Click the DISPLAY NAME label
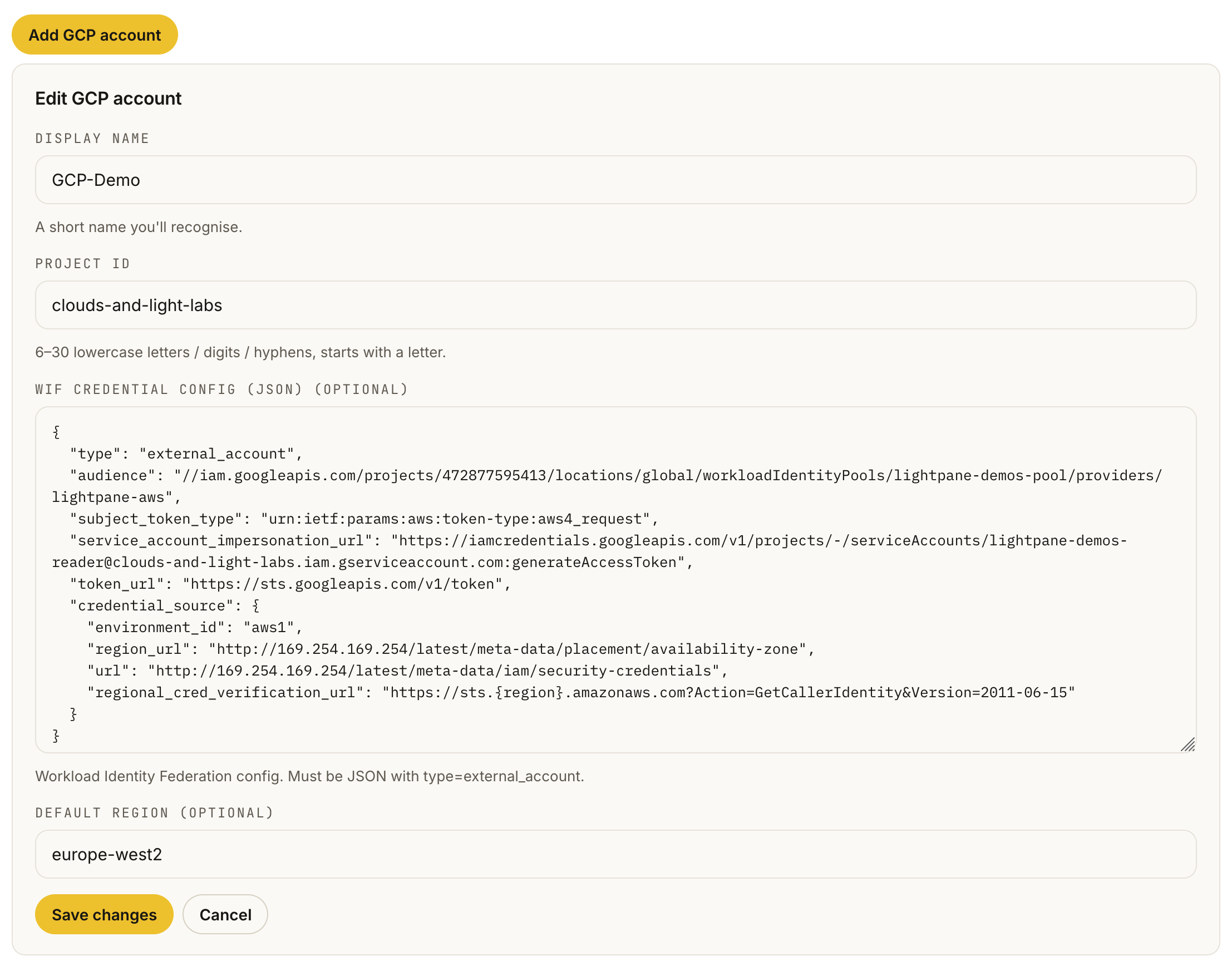Viewport: 1232px width, 966px height. pyautogui.click(x=92, y=139)
